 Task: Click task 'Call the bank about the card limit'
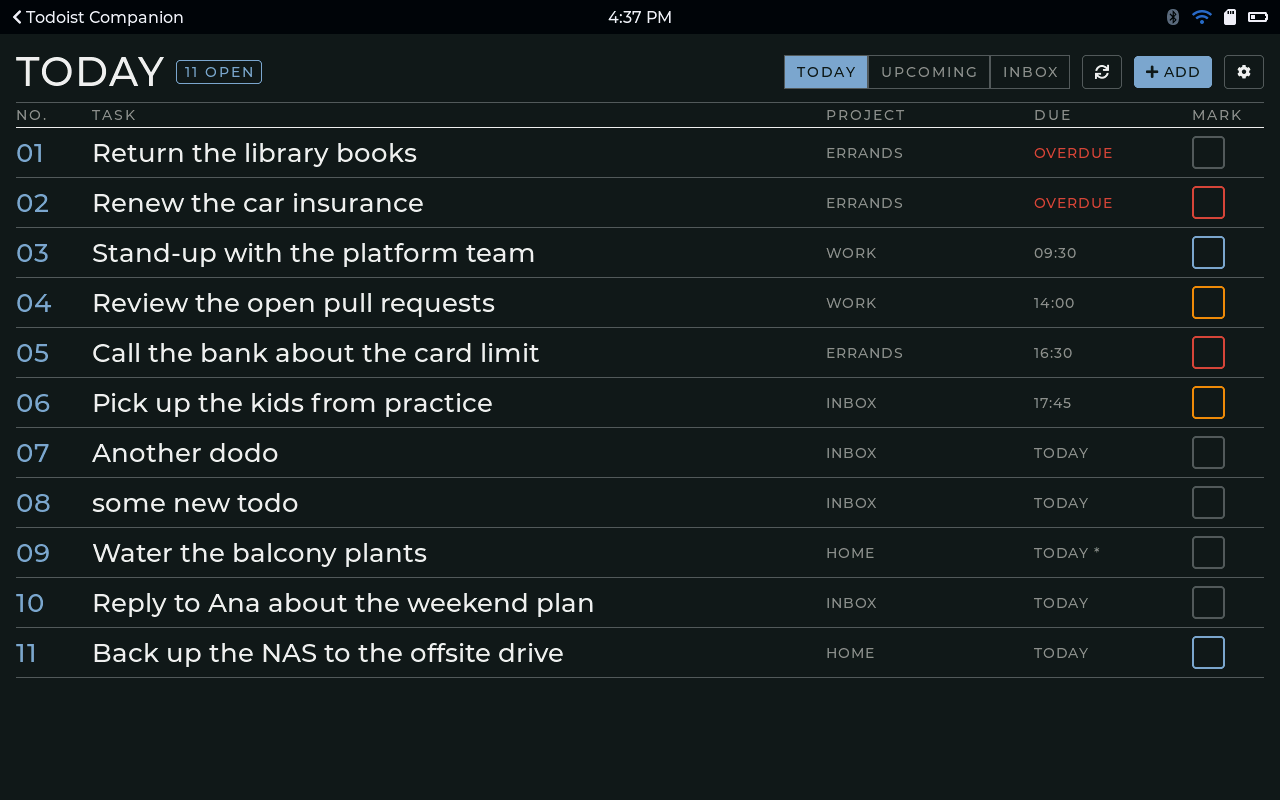coord(316,353)
